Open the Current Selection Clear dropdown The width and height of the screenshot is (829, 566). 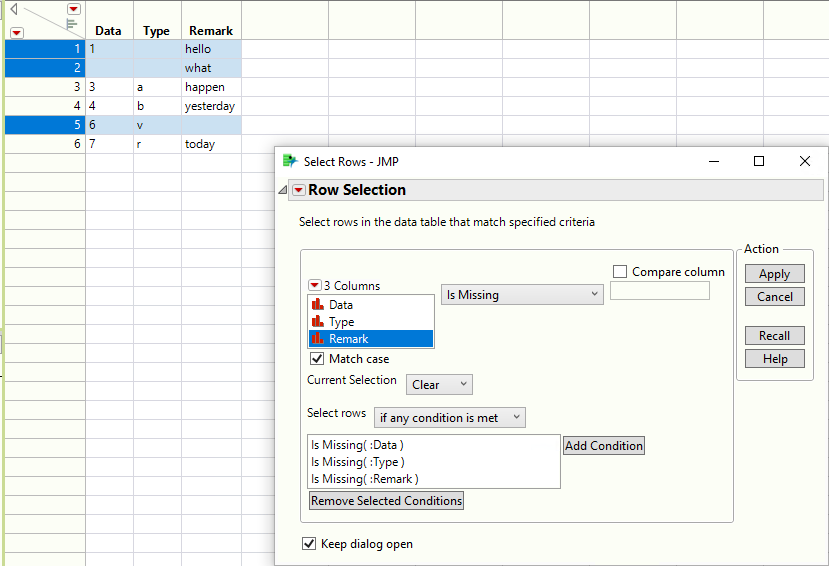(439, 385)
